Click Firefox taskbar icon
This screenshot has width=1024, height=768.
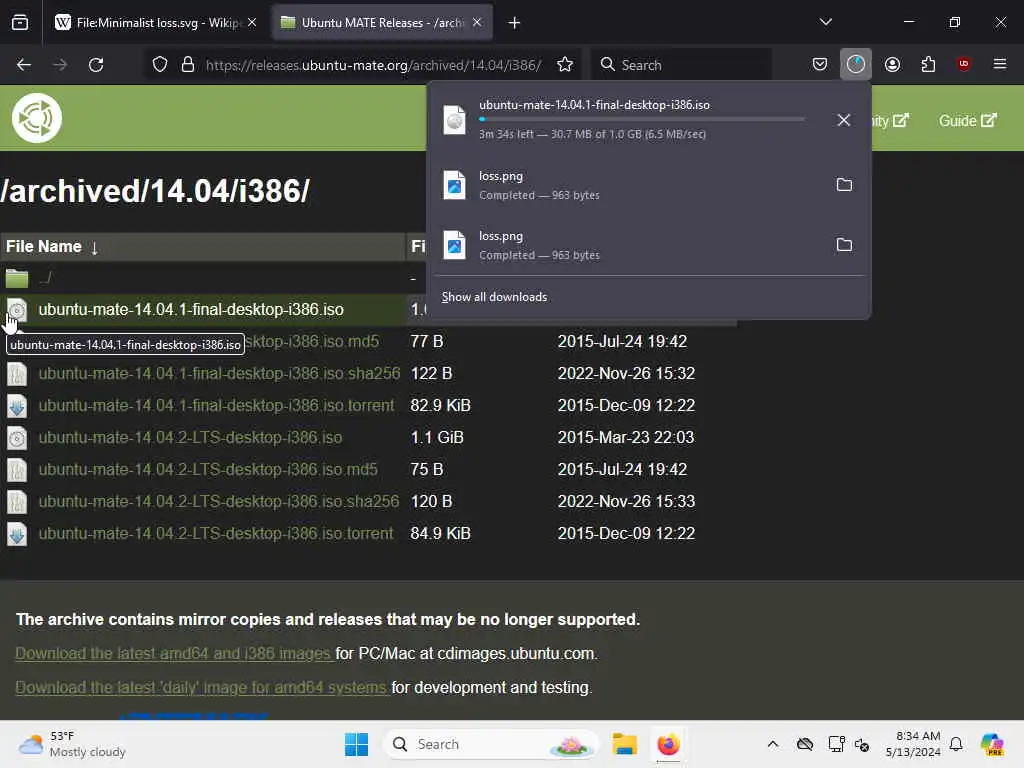pos(668,744)
